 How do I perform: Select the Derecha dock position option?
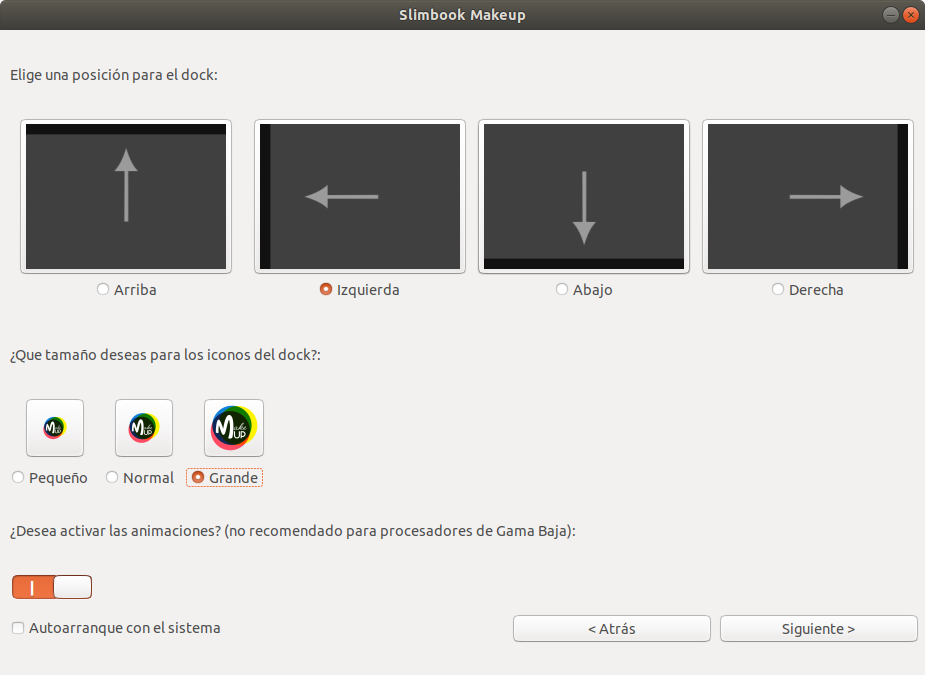pyautogui.click(x=778, y=290)
